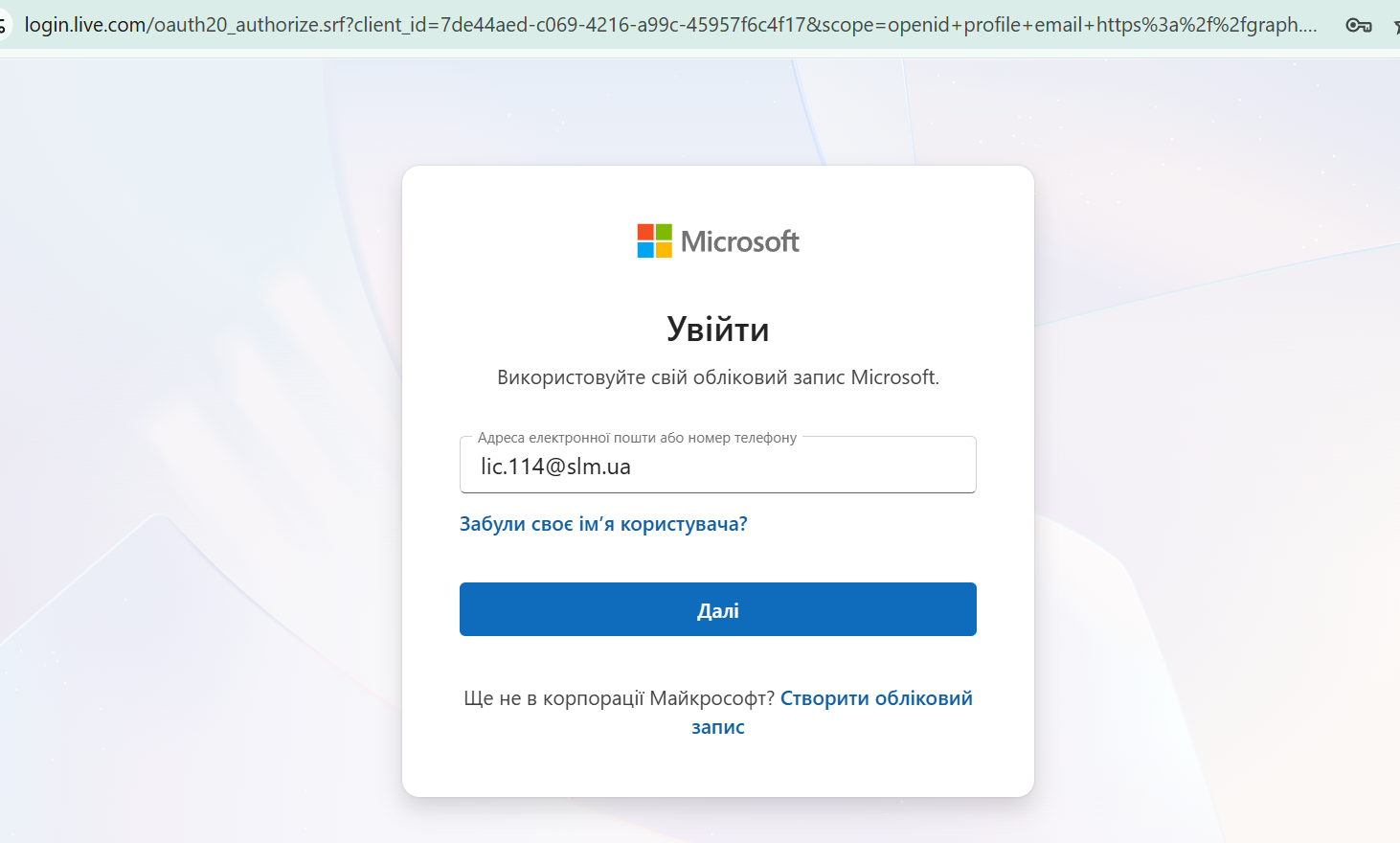Click the 'Ще не в корпорації Майкрософт?' text
This screenshot has width=1400, height=843.
[x=620, y=698]
